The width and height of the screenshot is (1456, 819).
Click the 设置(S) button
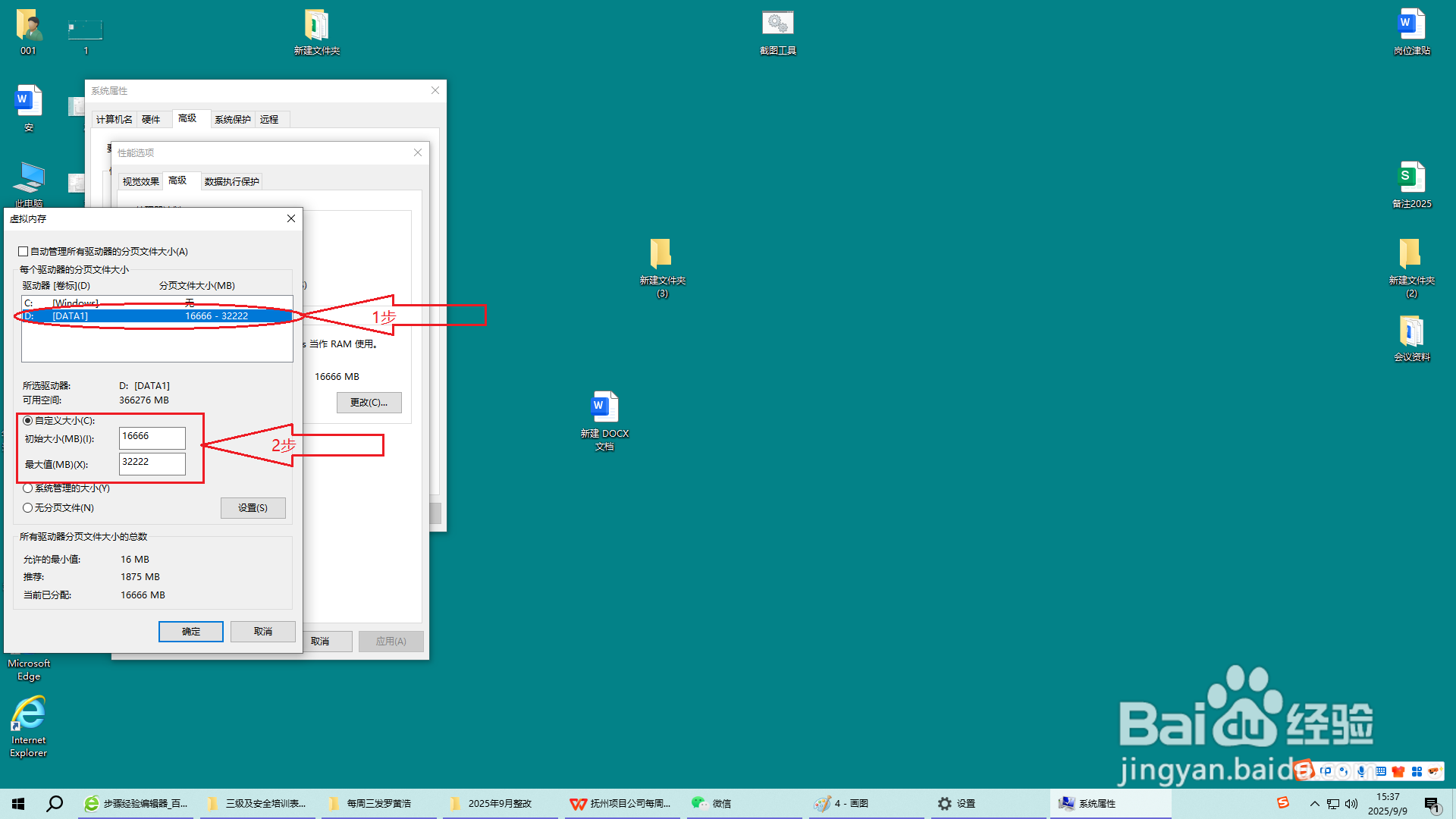point(253,508)
